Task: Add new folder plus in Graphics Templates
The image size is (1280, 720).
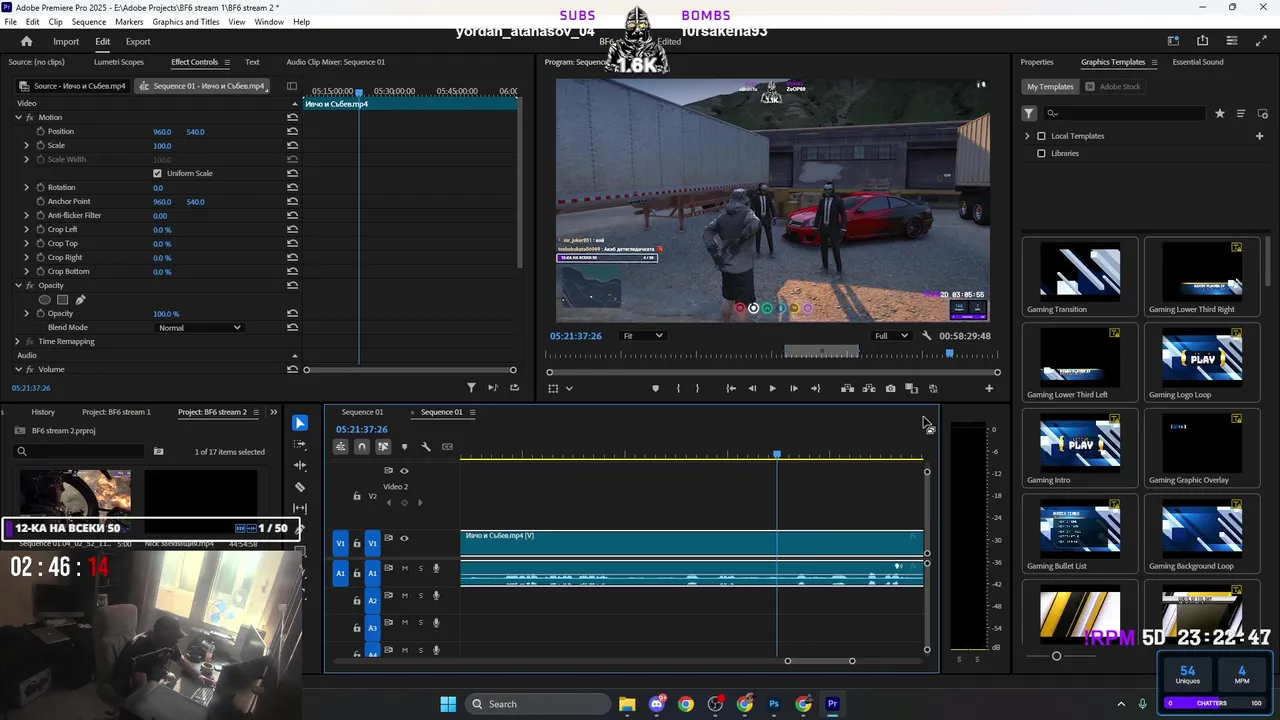Action: tap(1259, 136)
